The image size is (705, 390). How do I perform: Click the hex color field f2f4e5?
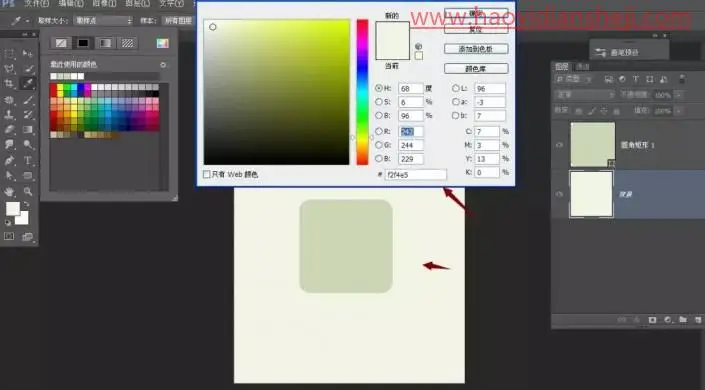point(415,175)
